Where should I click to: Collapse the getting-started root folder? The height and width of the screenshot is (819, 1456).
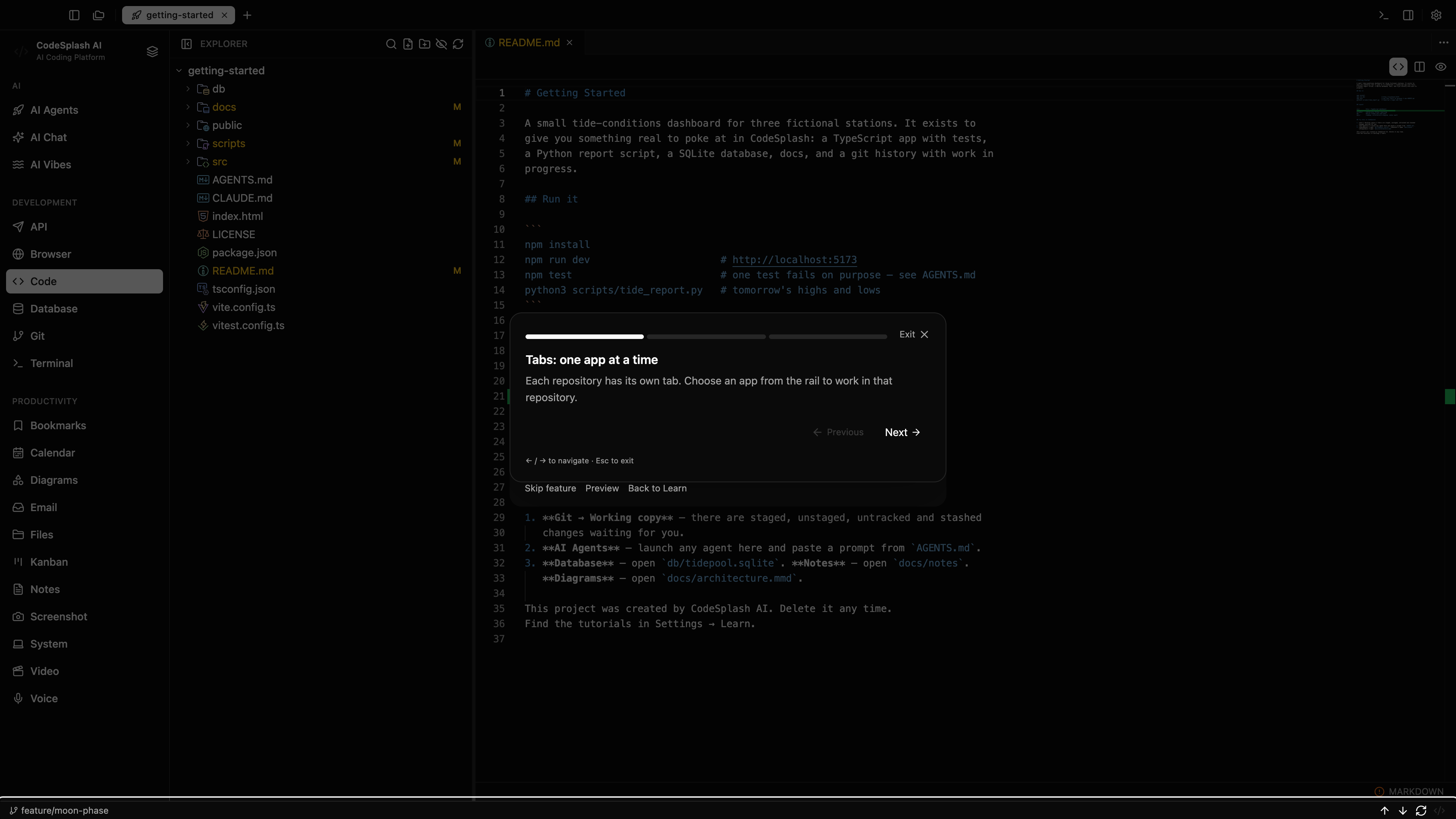(x=179, y=71)
